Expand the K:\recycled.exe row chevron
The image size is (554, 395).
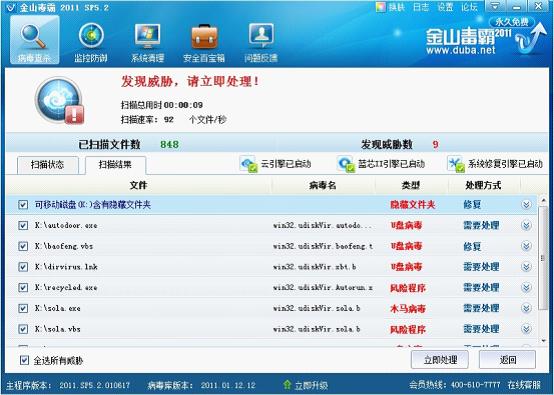coord(526,288)
